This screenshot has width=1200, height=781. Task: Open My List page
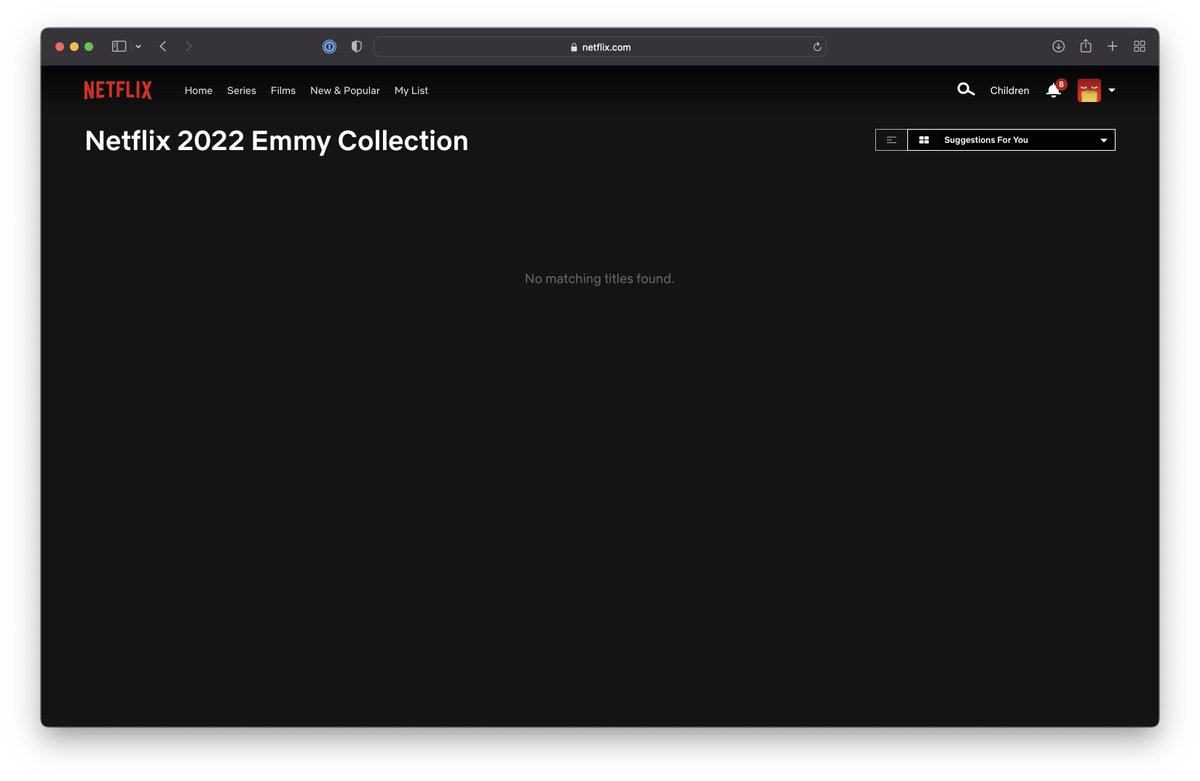[x=411, y=90]
